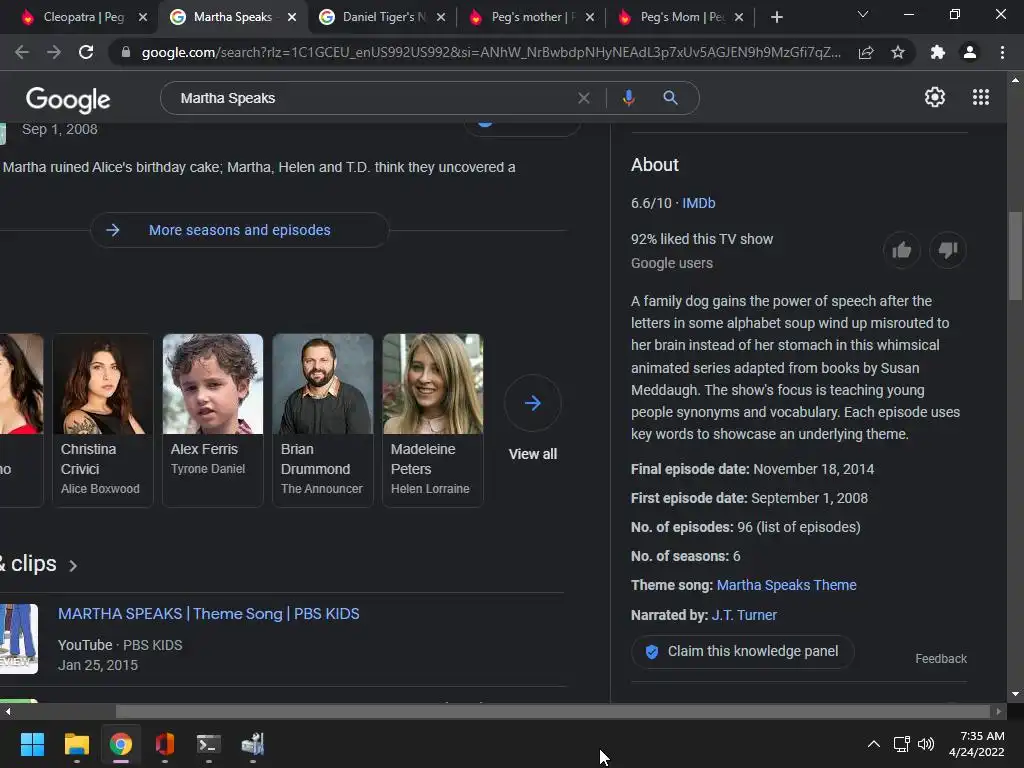
Task: Show hidden system tray icons
Action: (873, 744)
